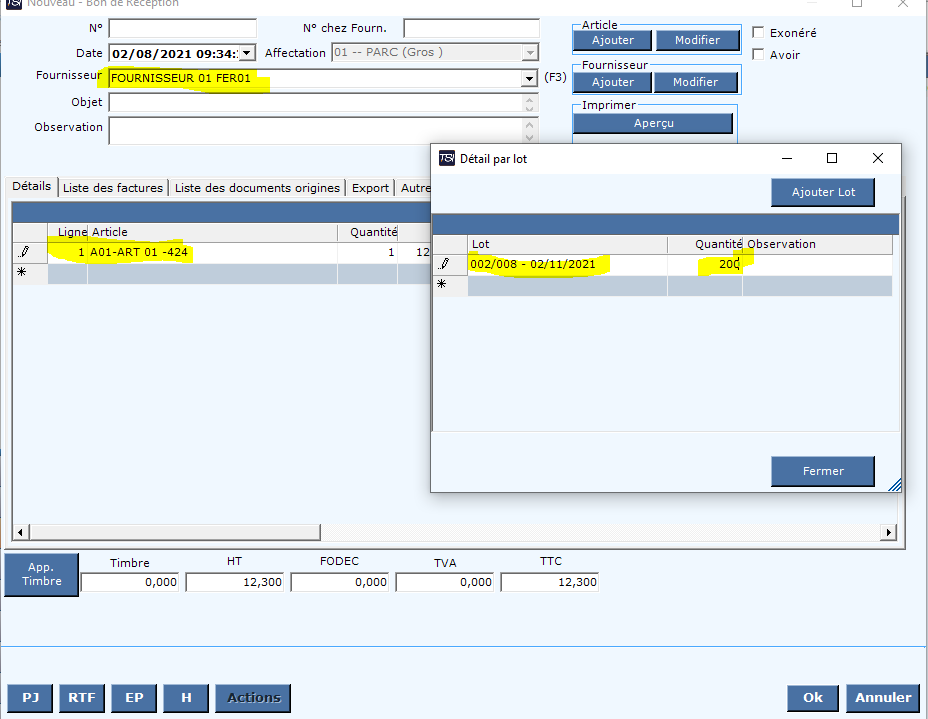
Task: Click the left scroll arrow of the Détails grid
Action: pos(20,532)
